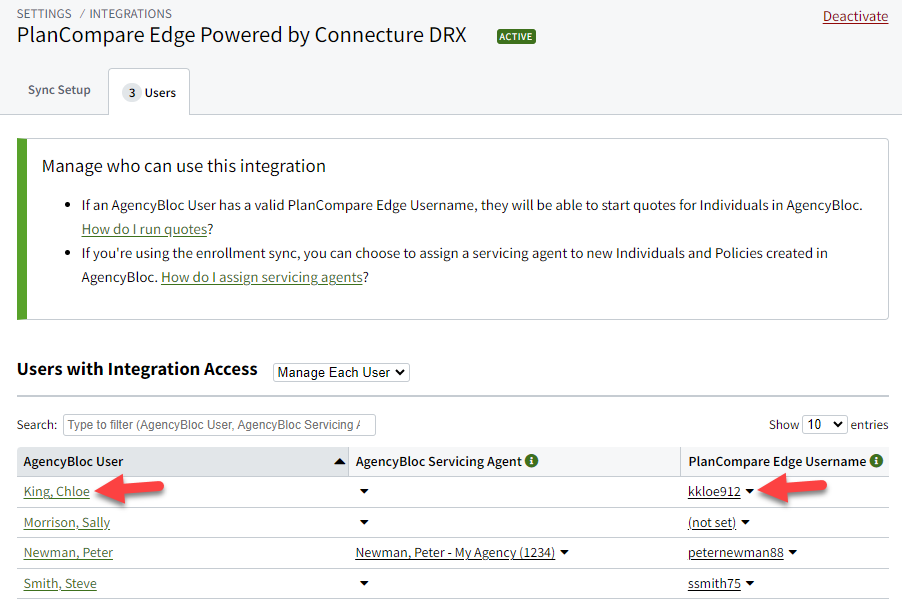Click the PlanCompare Edge Username column header

(785, 461)
